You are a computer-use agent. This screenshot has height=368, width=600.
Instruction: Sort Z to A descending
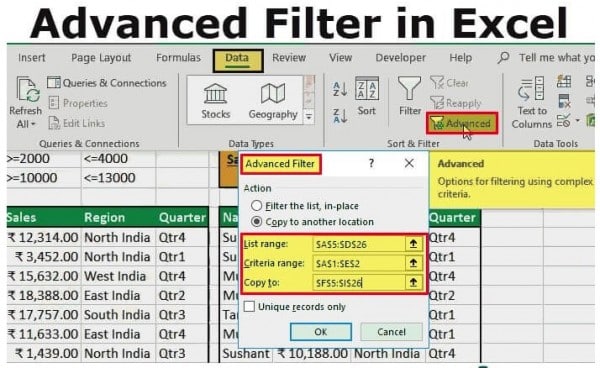340,116
